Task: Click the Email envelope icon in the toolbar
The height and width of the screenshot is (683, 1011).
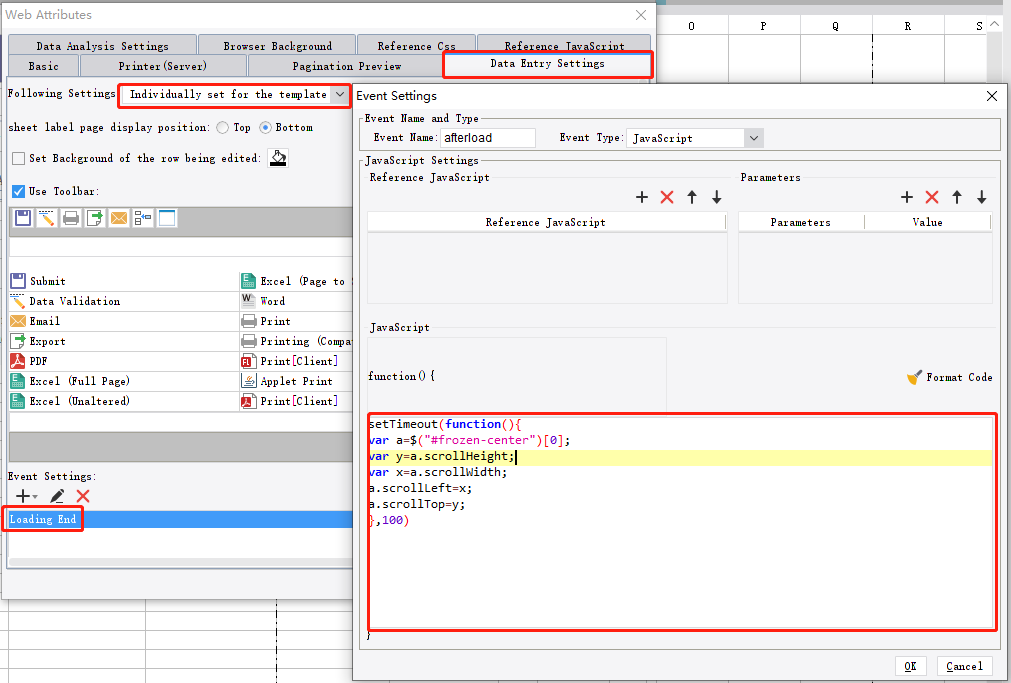Action: click(x=118, y=217)
